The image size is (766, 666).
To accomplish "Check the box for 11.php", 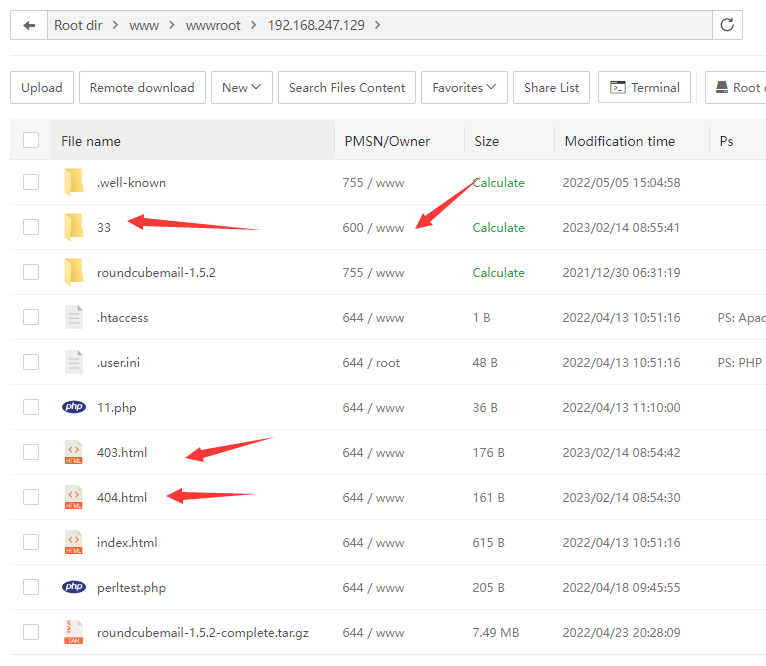I will (31, 407).
